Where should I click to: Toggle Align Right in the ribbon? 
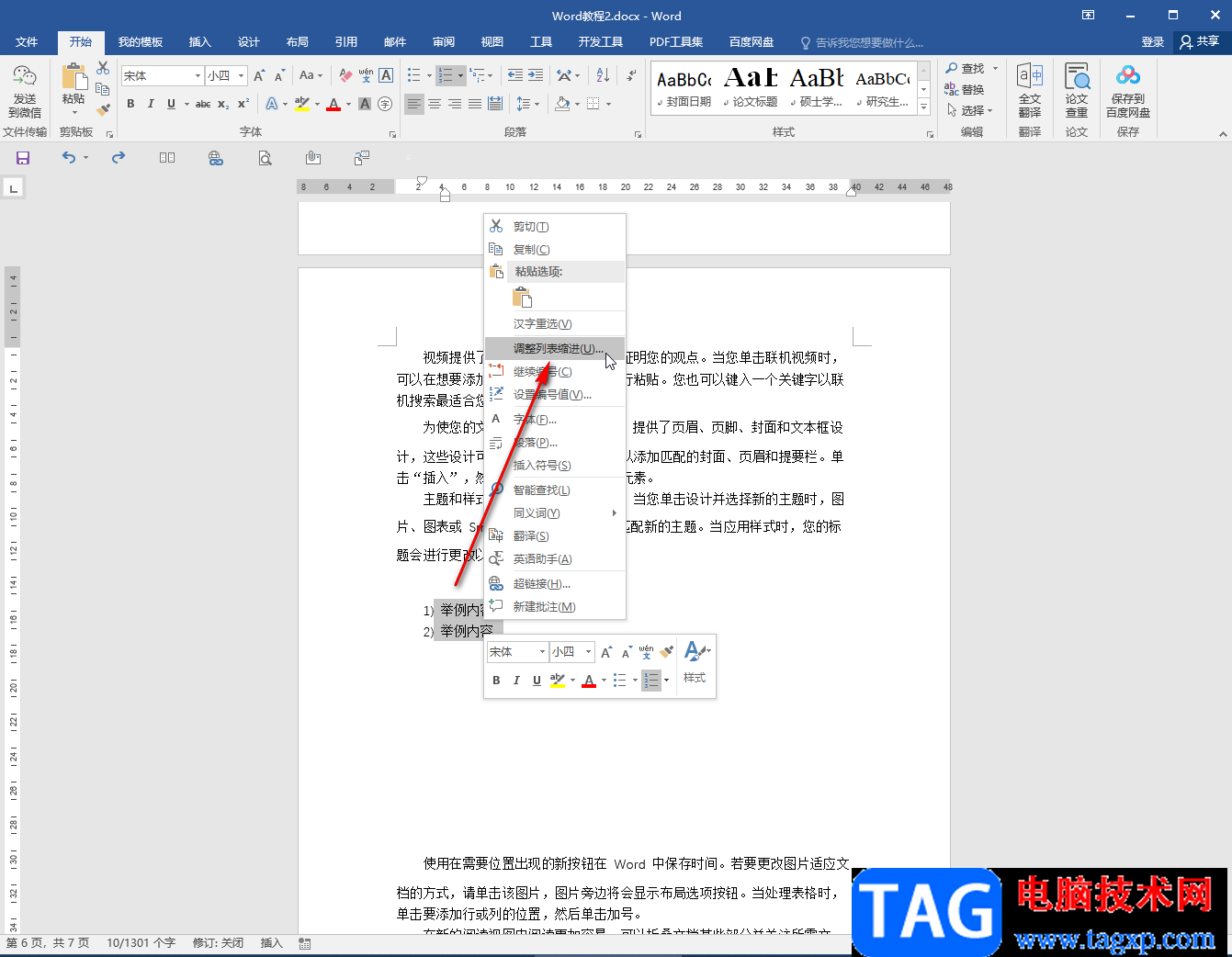(x=455, y=104)
